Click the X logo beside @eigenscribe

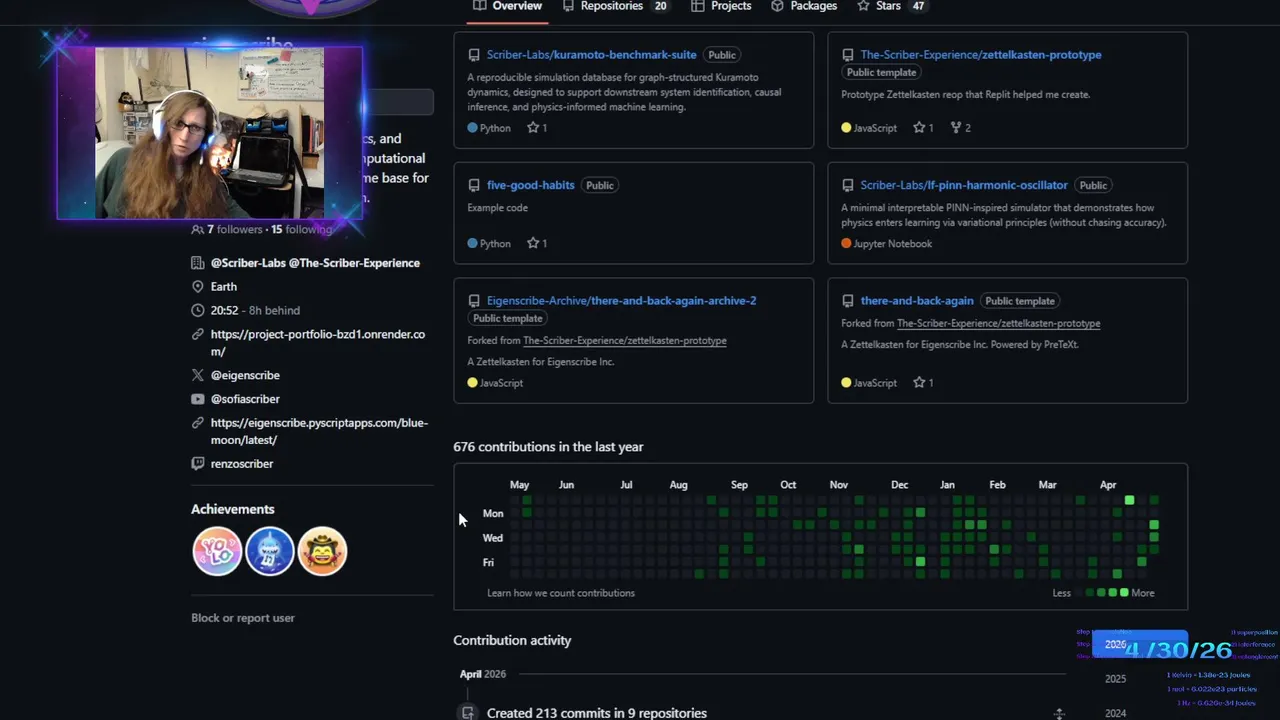coord(198,375)
